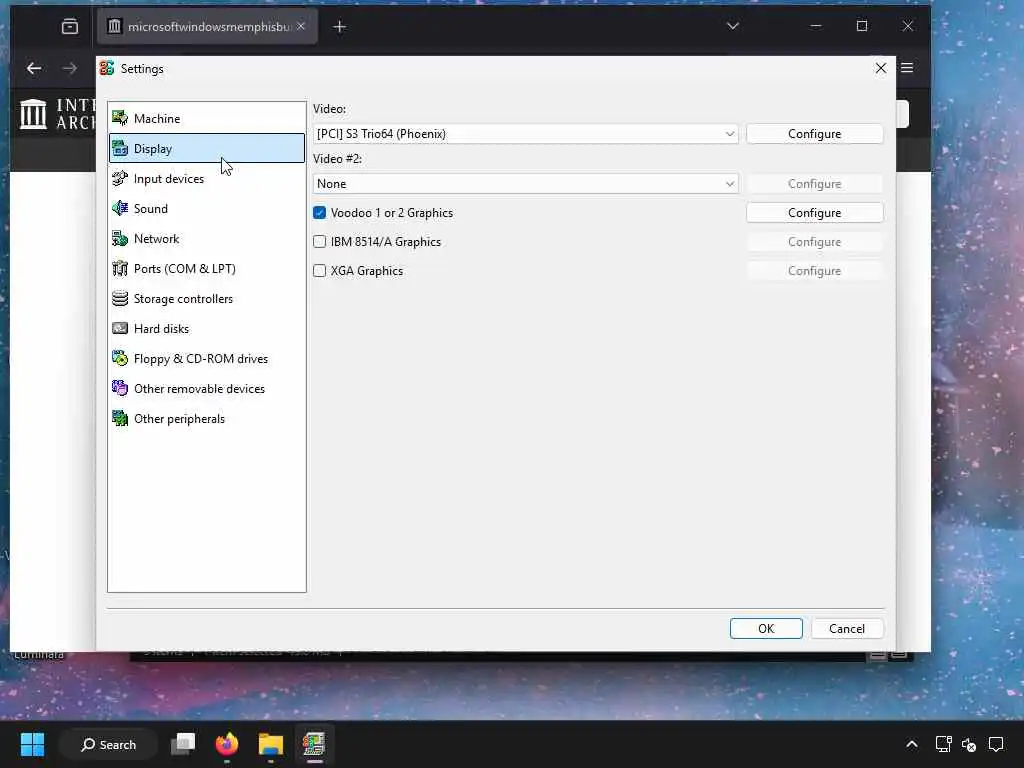This screenshot has height=768, width=1024.
Task: Click the Network category icon
Action: point(120,238)
